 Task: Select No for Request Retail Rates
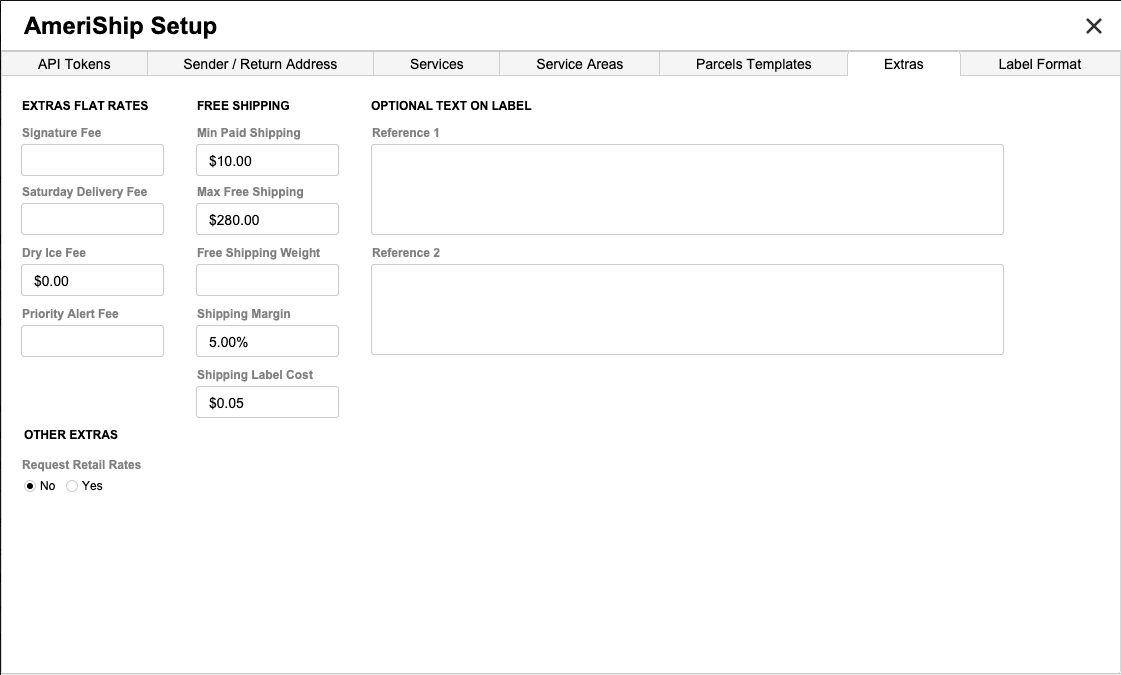30,486
